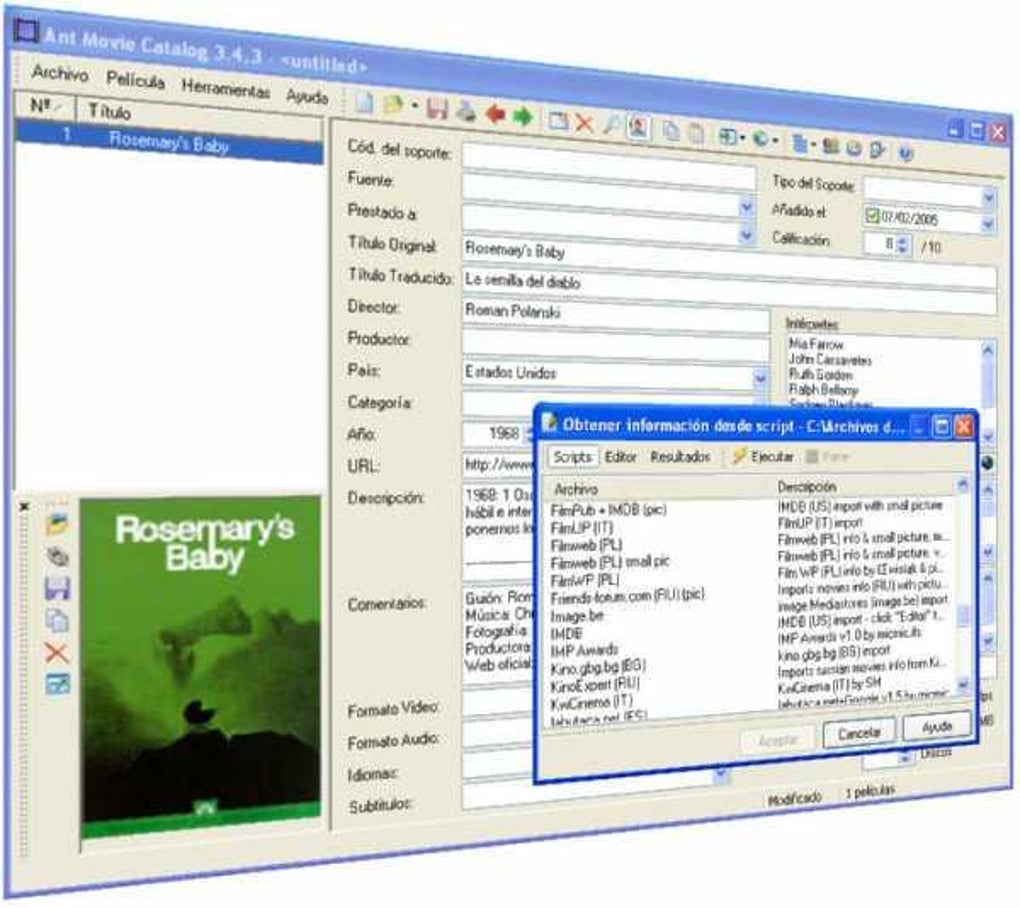Click the globe web toolbar icon
This screenshot has width=1020, height=908.
[760, 139]
